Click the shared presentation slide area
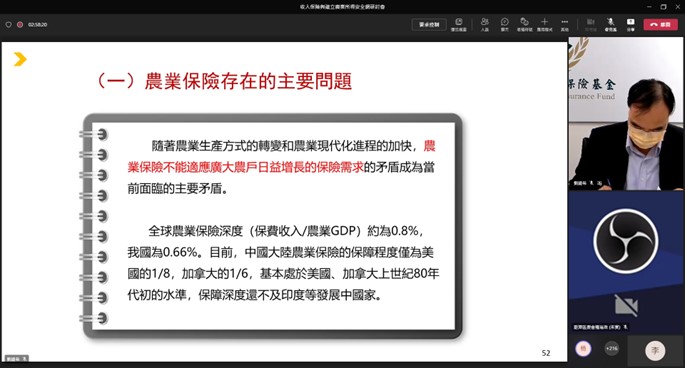This screenshot has width=685, height=368. point(284,201)
